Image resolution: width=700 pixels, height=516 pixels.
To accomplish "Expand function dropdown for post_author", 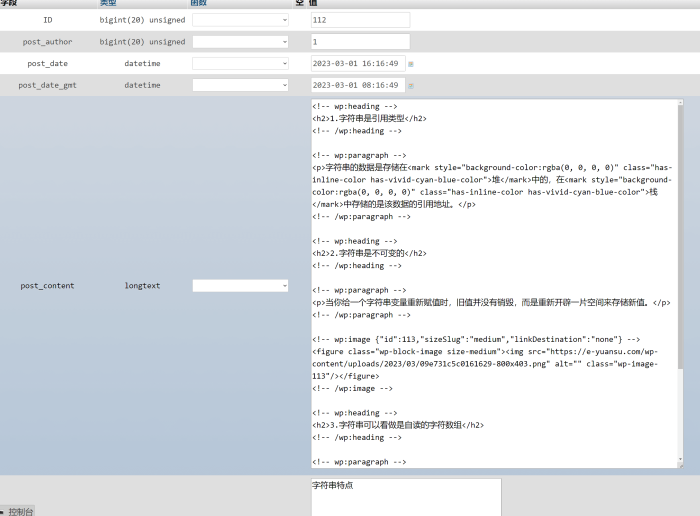I will coord(240,42).
